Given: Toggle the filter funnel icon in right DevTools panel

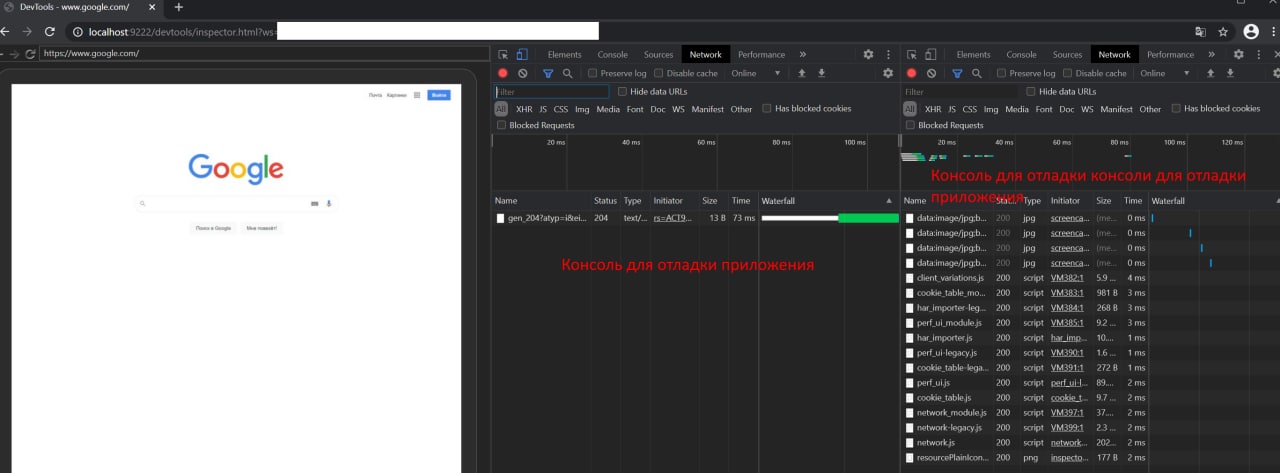Looking at the screenshot, I should coord(957,73).
